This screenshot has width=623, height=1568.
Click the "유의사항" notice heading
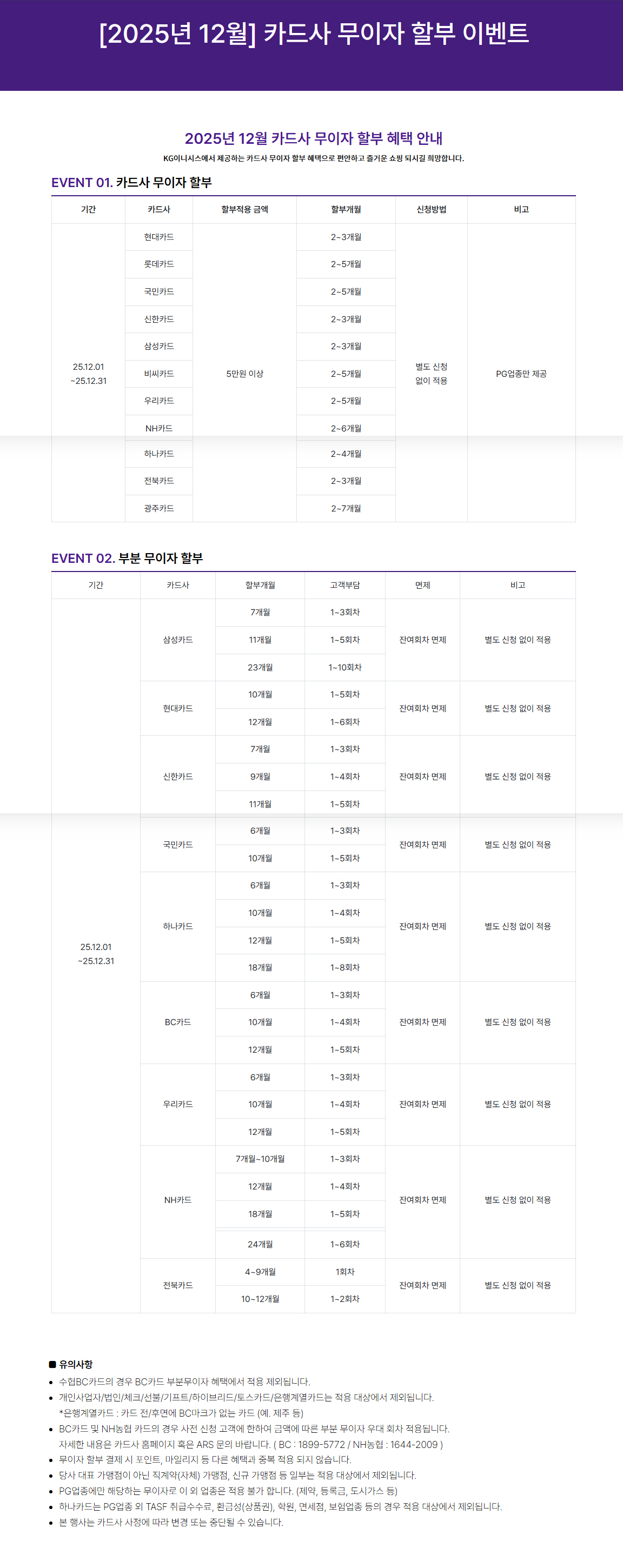(76, 1364)
